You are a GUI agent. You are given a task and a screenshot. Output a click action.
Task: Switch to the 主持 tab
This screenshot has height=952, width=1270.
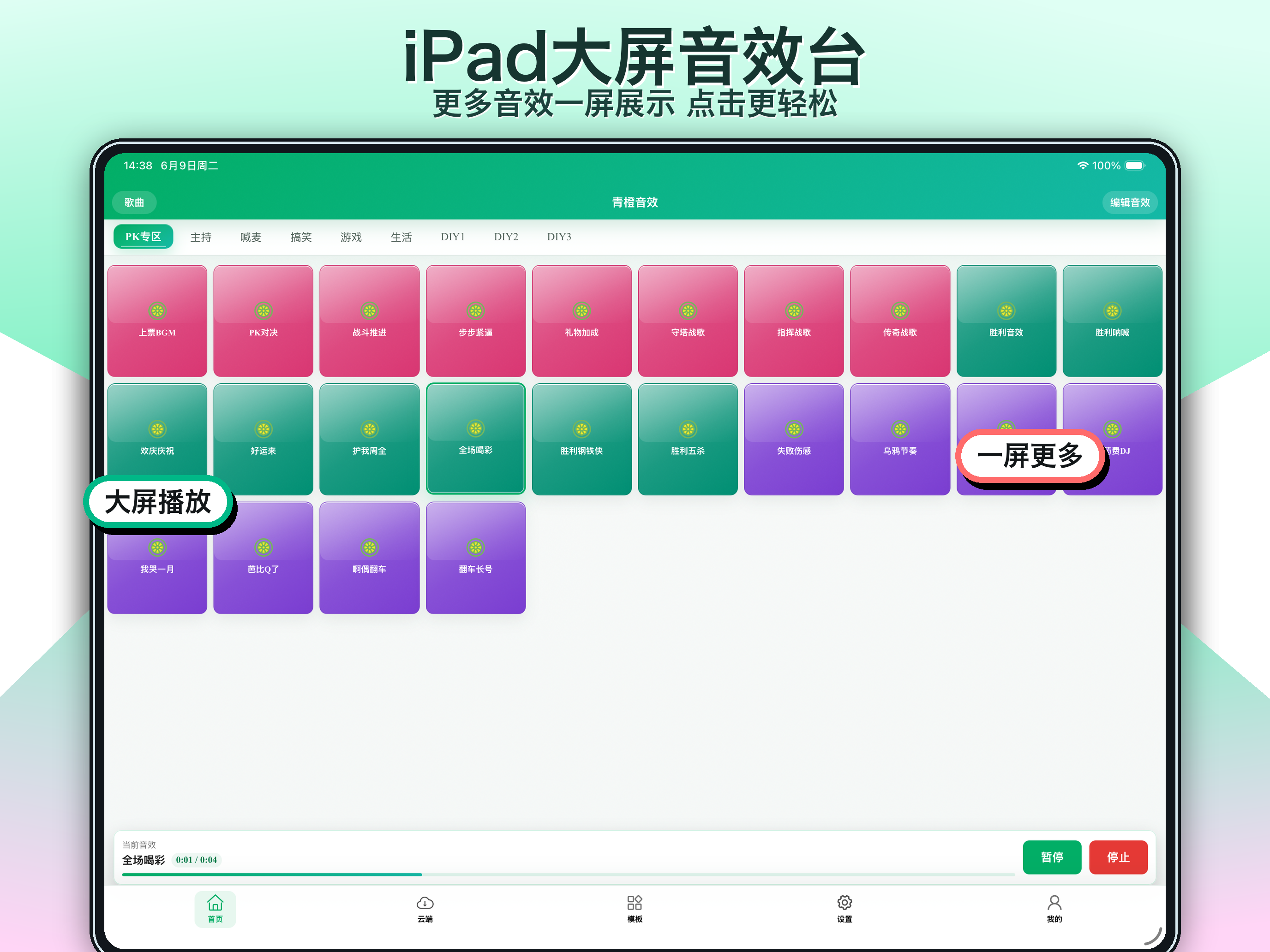tap(201, 237)
